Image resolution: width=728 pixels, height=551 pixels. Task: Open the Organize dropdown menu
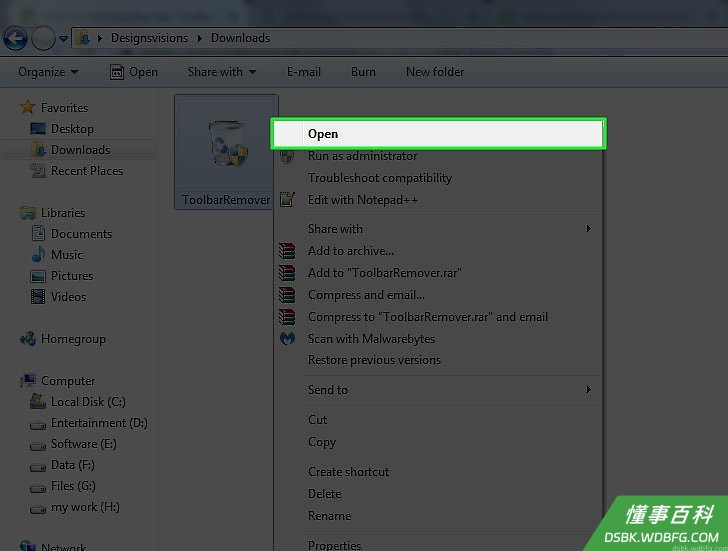(x=48, y=72)
